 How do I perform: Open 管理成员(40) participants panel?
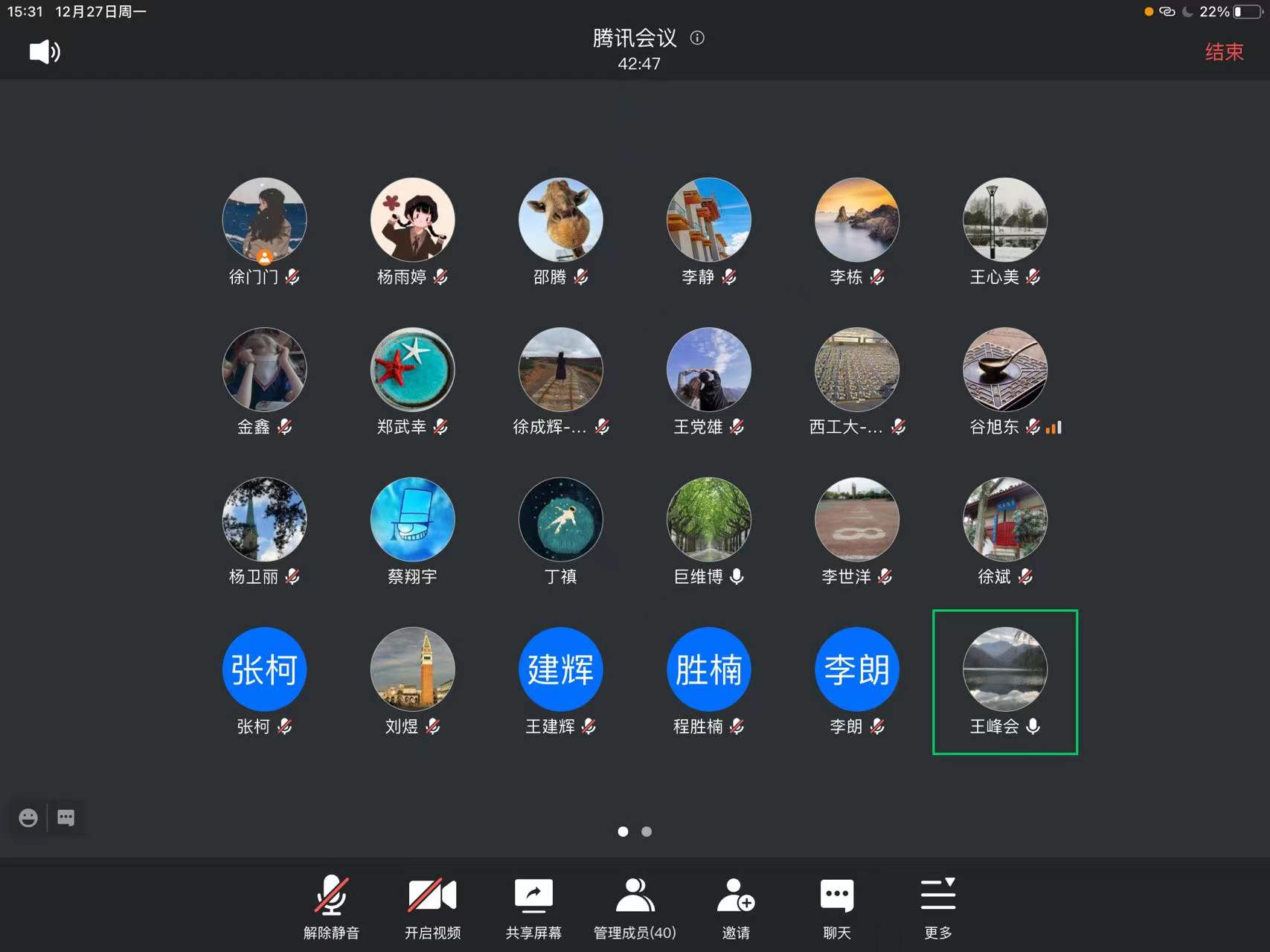[x=635, y=907]
